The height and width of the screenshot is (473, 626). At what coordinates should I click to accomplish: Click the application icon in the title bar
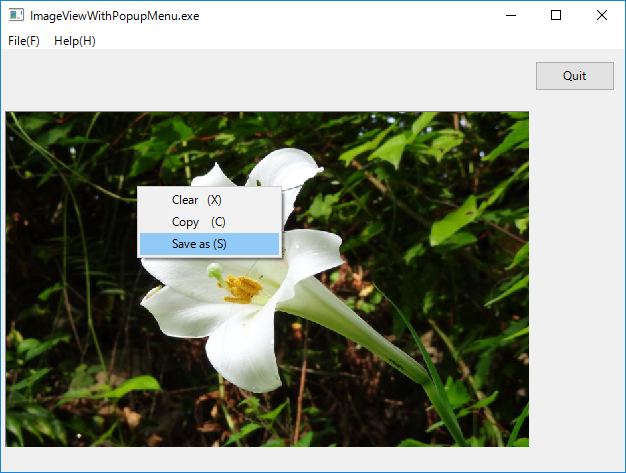(16, 16)
